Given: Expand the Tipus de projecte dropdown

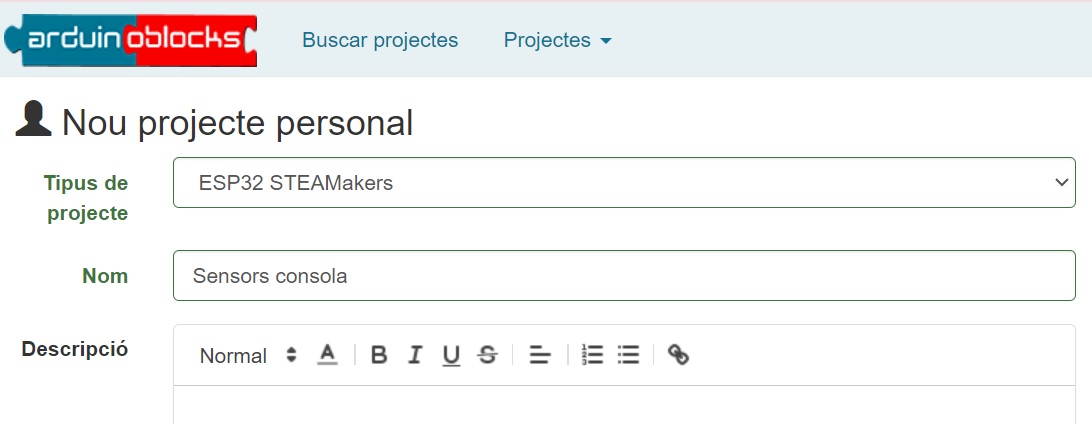Looking at the screenshot, I should [624, 183].
